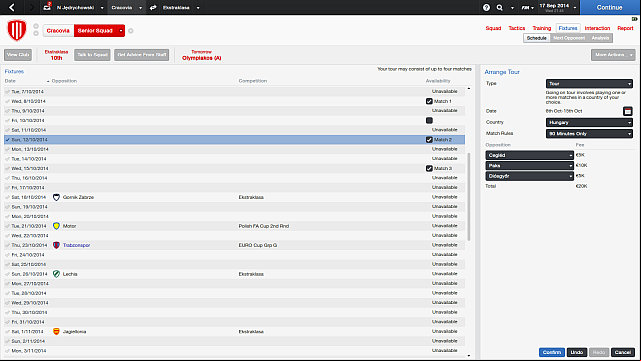The width and height of the screenshot is (641, 361).
Task: Click the Continue button
Action: pos(610,7)
